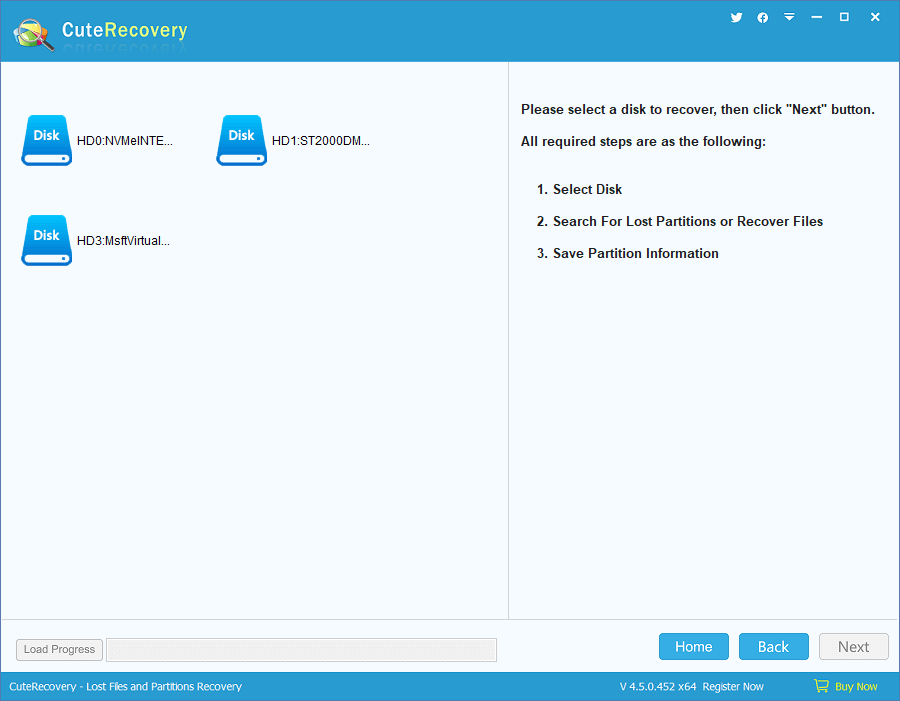Click the '1. Select Disk' step text
Image resolution: width=900 pixels, height=701 pixels.
[x=579, y=189]
